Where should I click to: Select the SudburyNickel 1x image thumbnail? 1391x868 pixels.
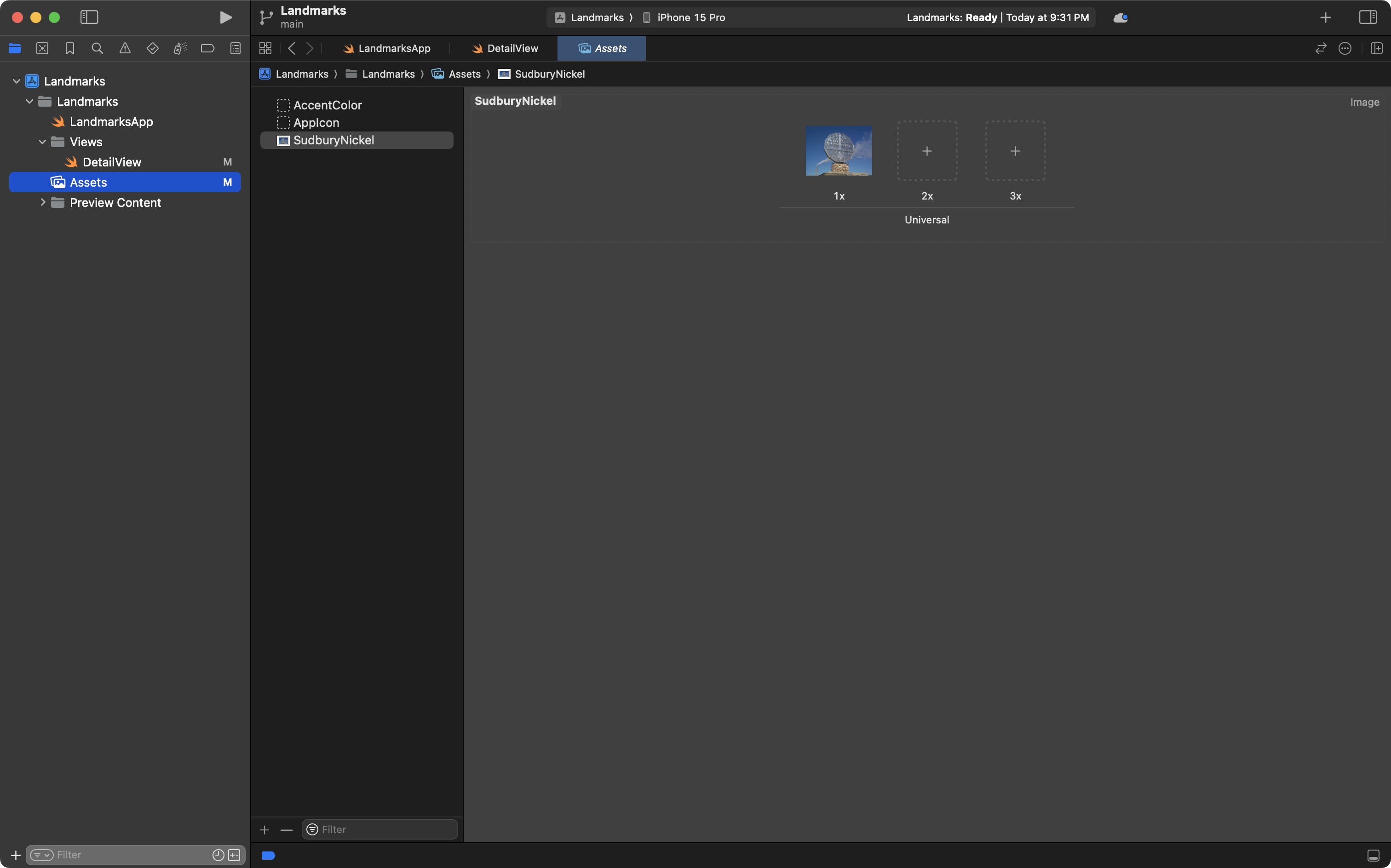click(x=839, y=151)
